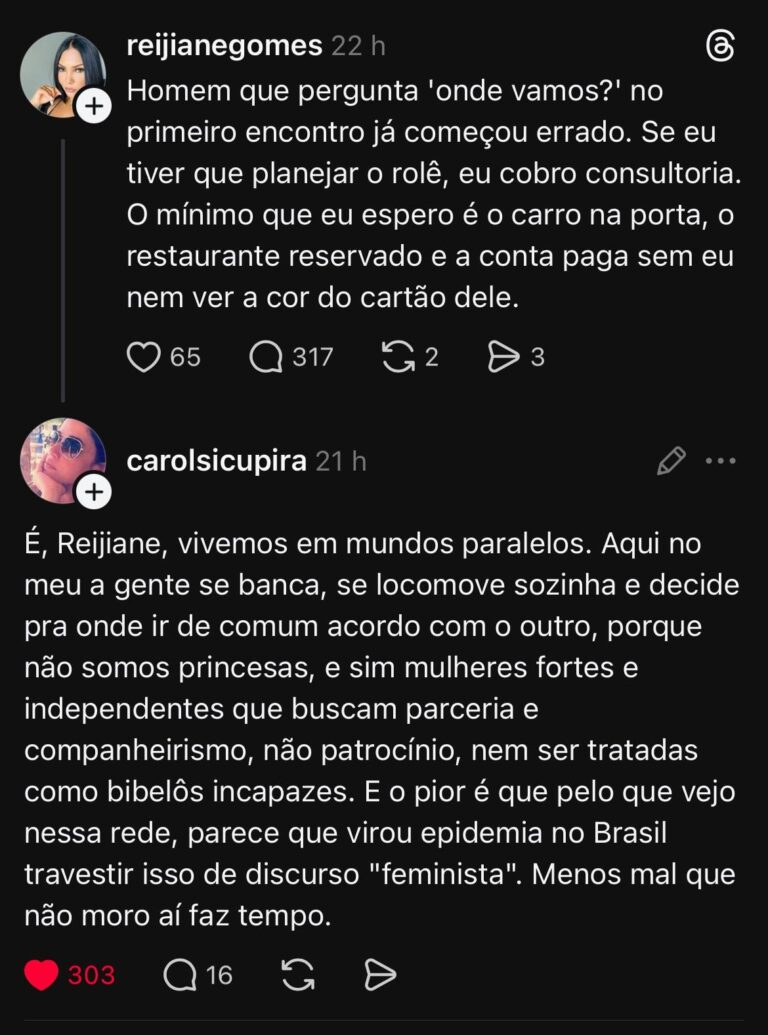The width and height of the screenshot is (768, 1035).
Task: Like the reijianegomes post with the heart
Action: point(144,357)
